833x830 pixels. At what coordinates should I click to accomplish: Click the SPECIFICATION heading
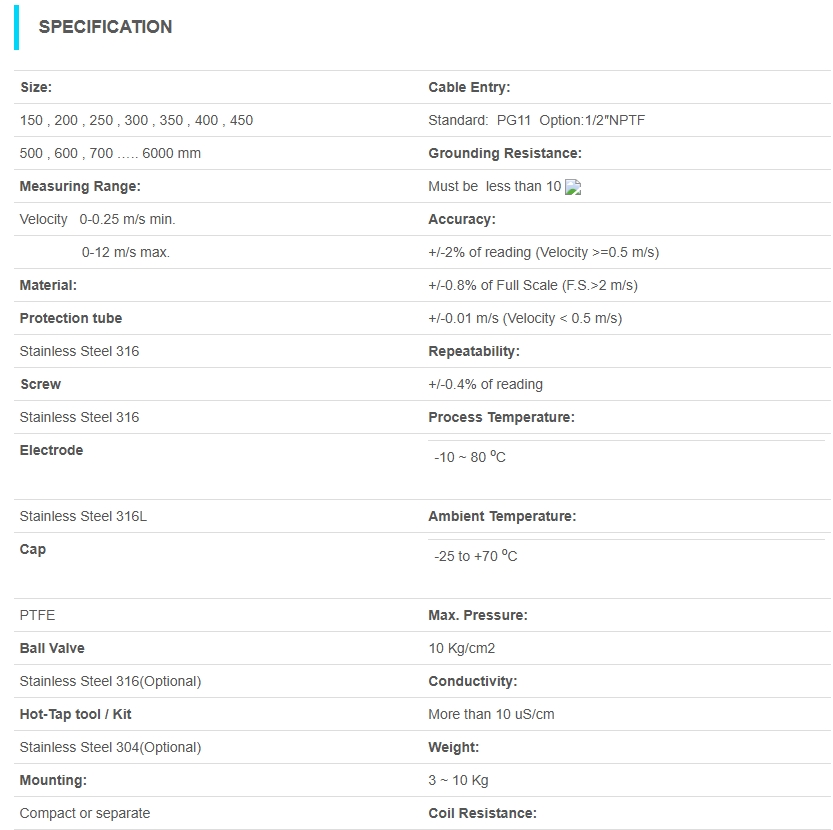coord(105,27)
